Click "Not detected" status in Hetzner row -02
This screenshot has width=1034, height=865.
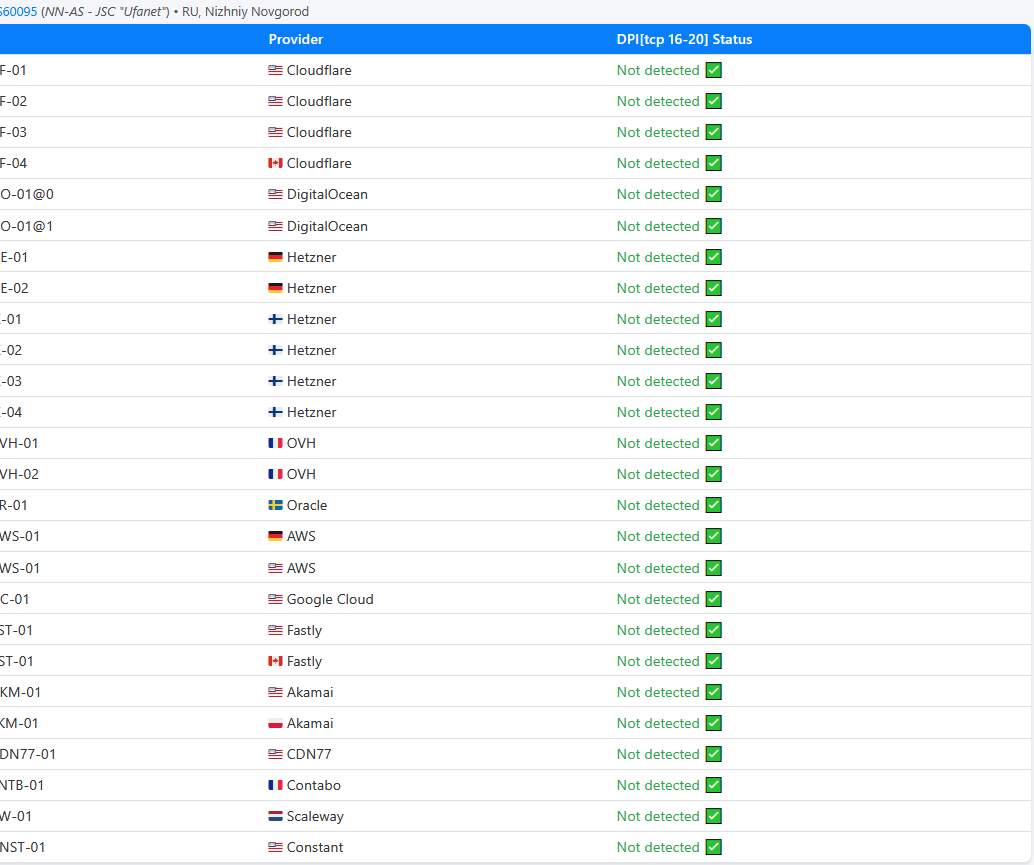658,350
